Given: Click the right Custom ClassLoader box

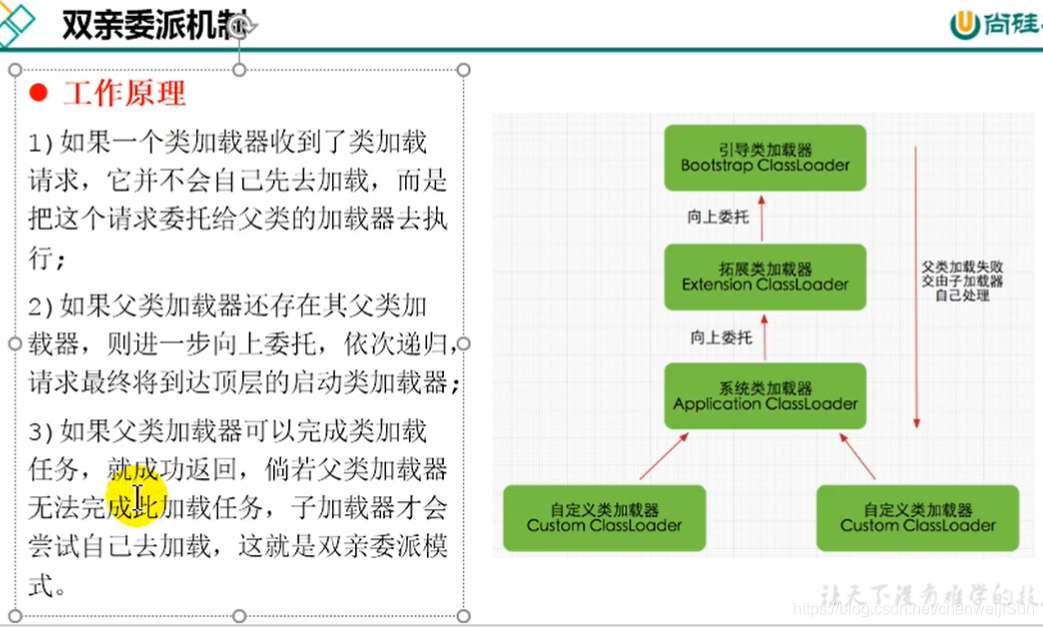Looking at the screenshot, I should (x=918, y=518).
